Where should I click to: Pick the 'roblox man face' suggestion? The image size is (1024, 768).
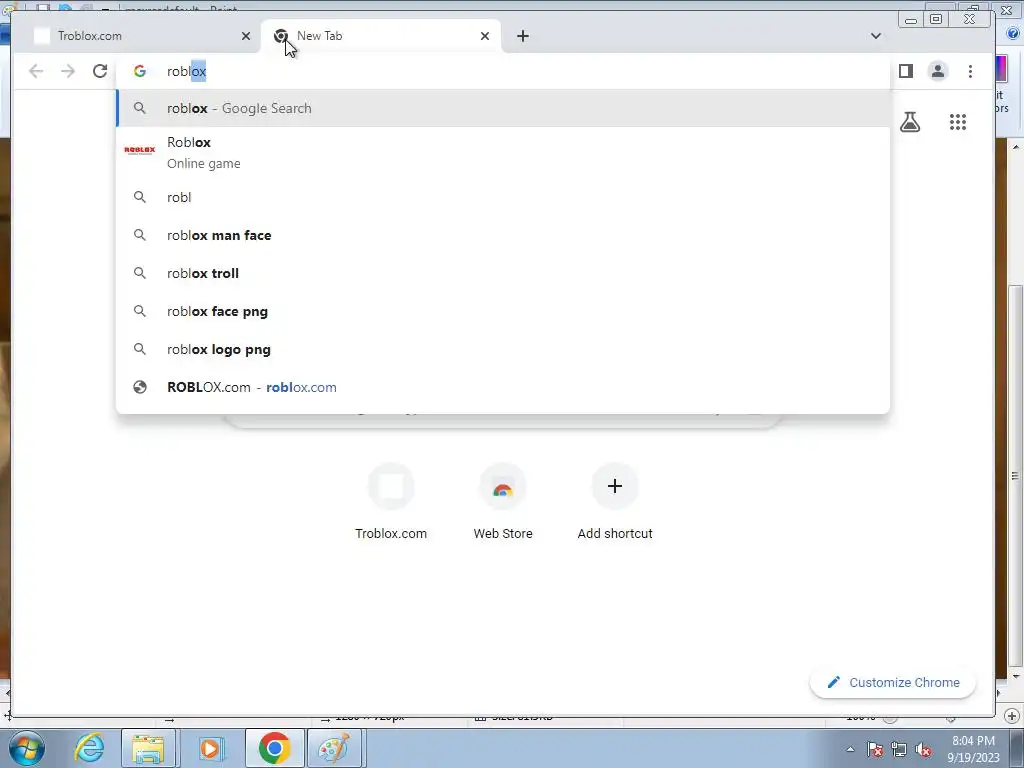[x=503, y=235]
